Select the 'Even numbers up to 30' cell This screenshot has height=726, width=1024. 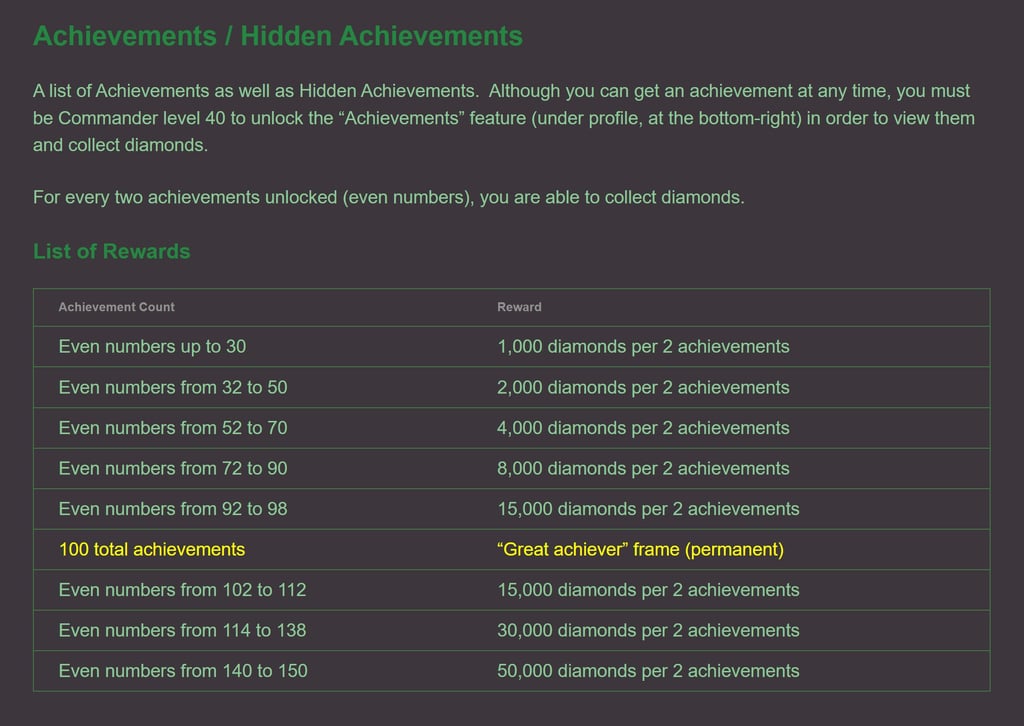pyautogui.click(x=152, y=347)
